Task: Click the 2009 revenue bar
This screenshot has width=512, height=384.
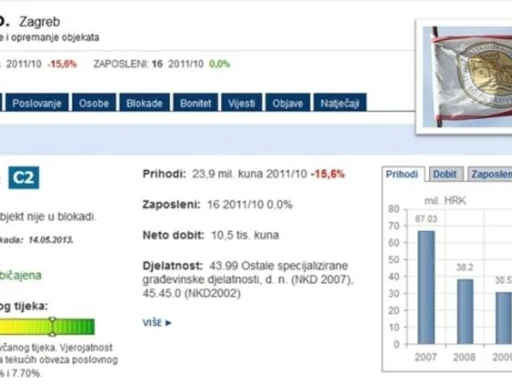Action: click(x=504, y=318)
